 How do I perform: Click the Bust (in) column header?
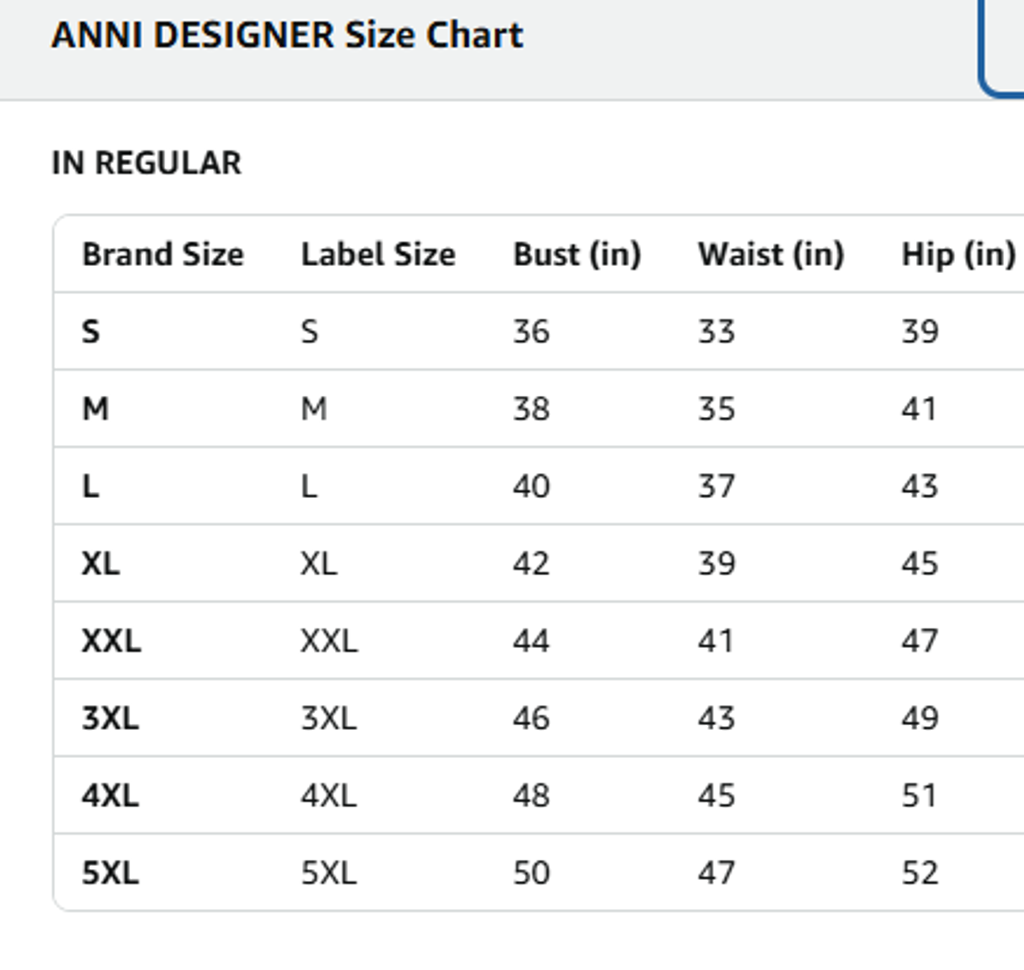576,255
